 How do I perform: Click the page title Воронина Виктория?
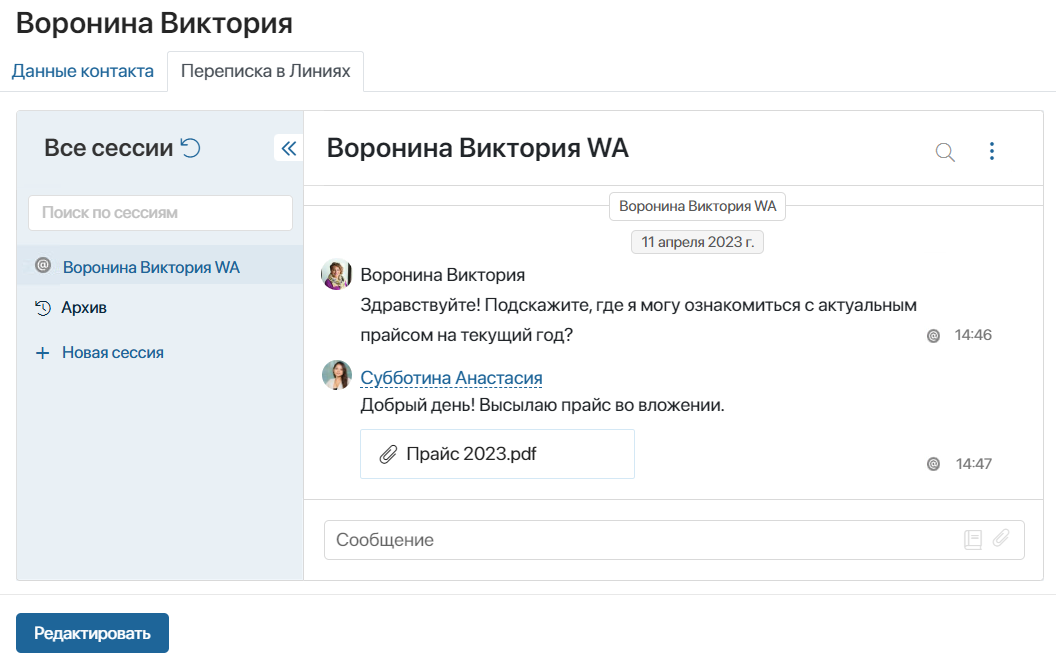click(154, 23)
